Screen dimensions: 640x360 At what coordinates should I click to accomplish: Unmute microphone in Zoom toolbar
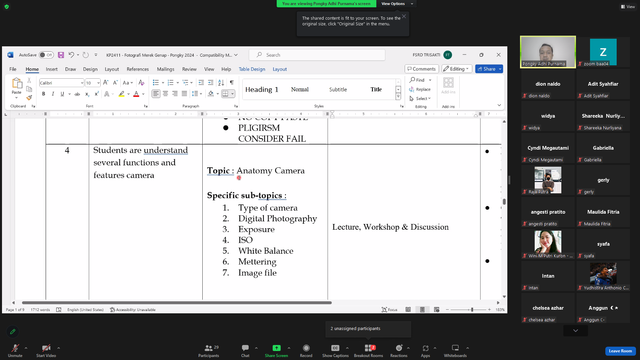15,350
